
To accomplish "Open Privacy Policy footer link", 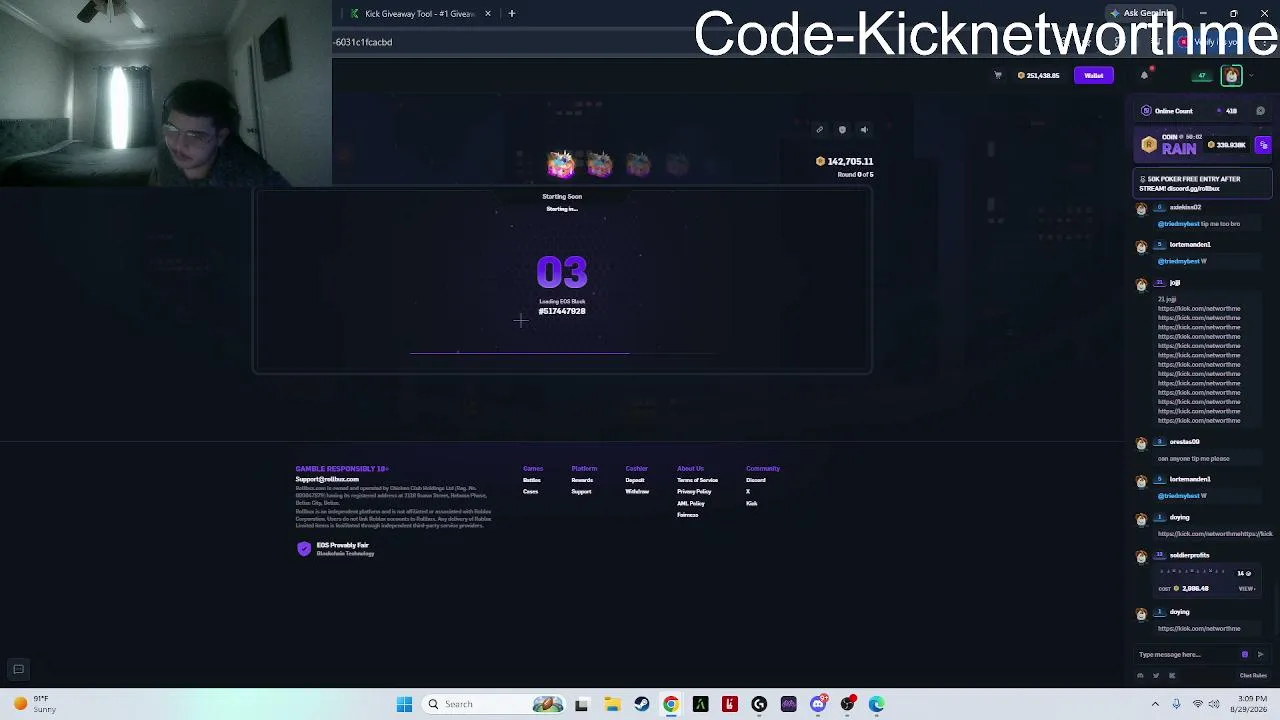I will point(694,491).
